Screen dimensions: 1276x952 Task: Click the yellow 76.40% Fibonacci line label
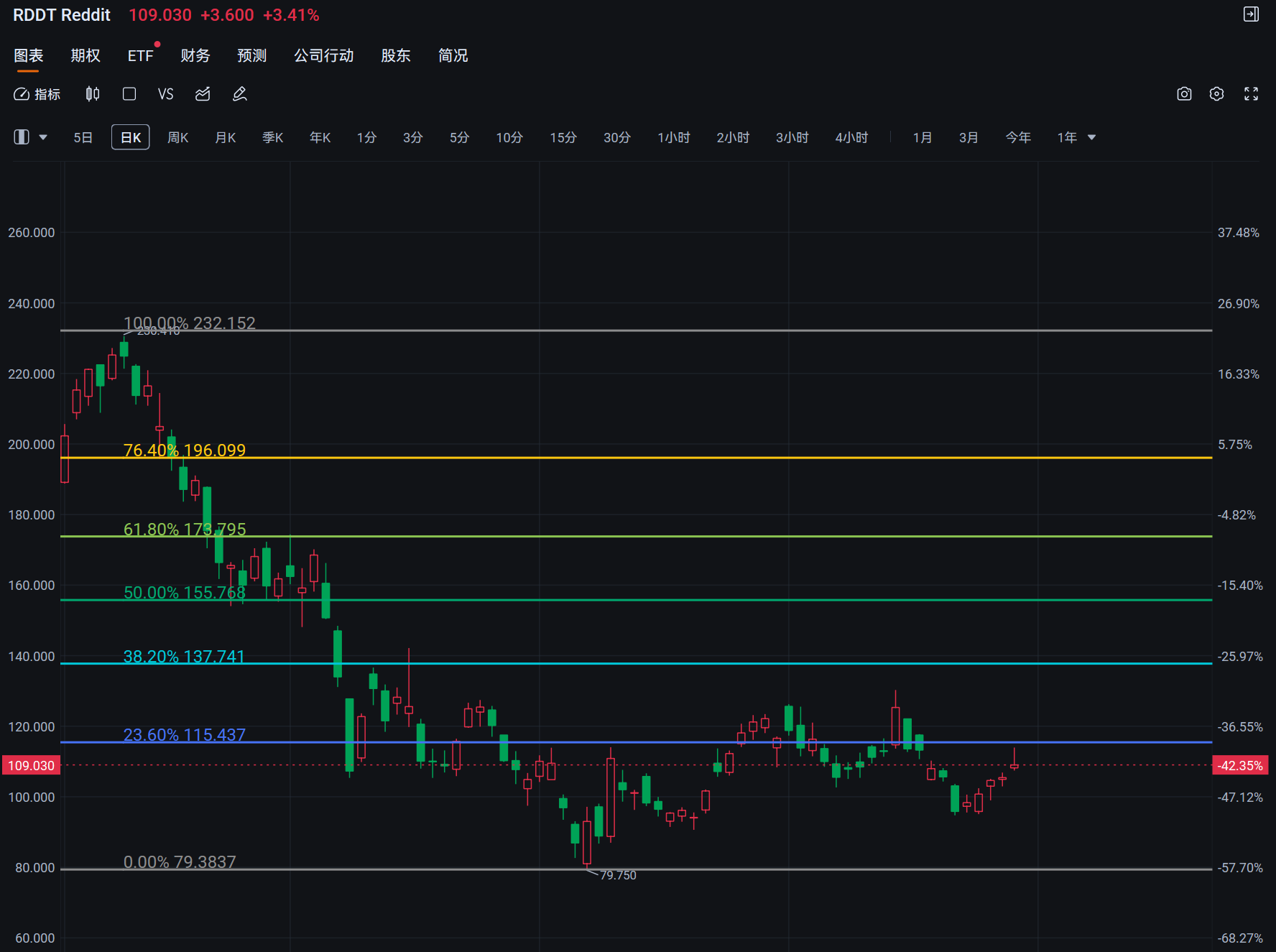pyautogui.click(x=185, y=450)
